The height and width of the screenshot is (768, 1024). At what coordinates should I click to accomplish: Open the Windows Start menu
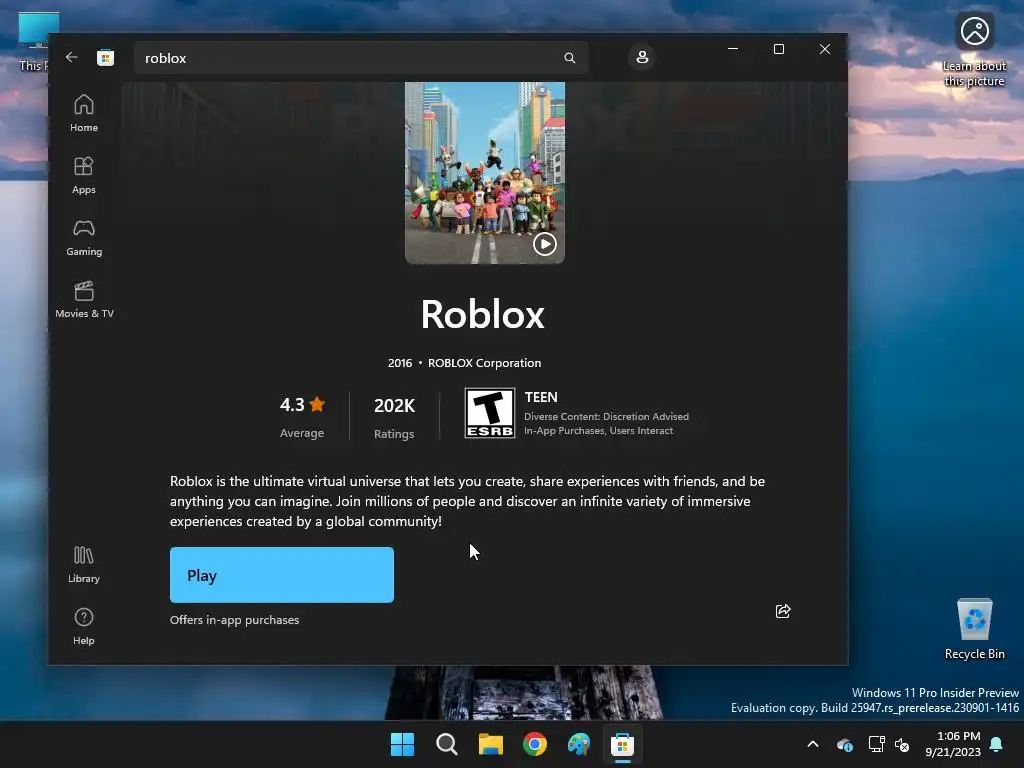tap(402, 744)
